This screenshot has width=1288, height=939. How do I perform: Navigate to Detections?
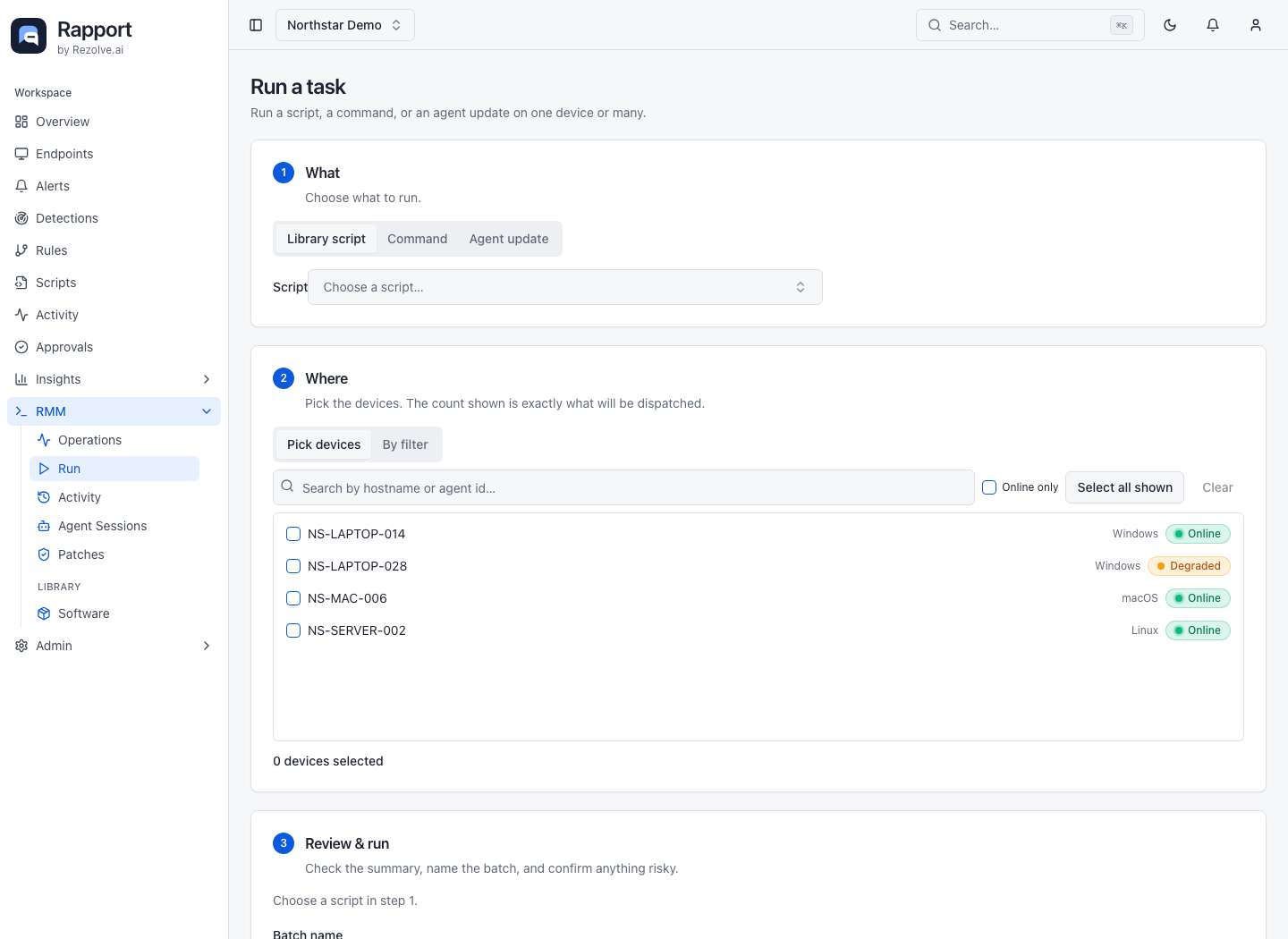(x=114, y=218)
